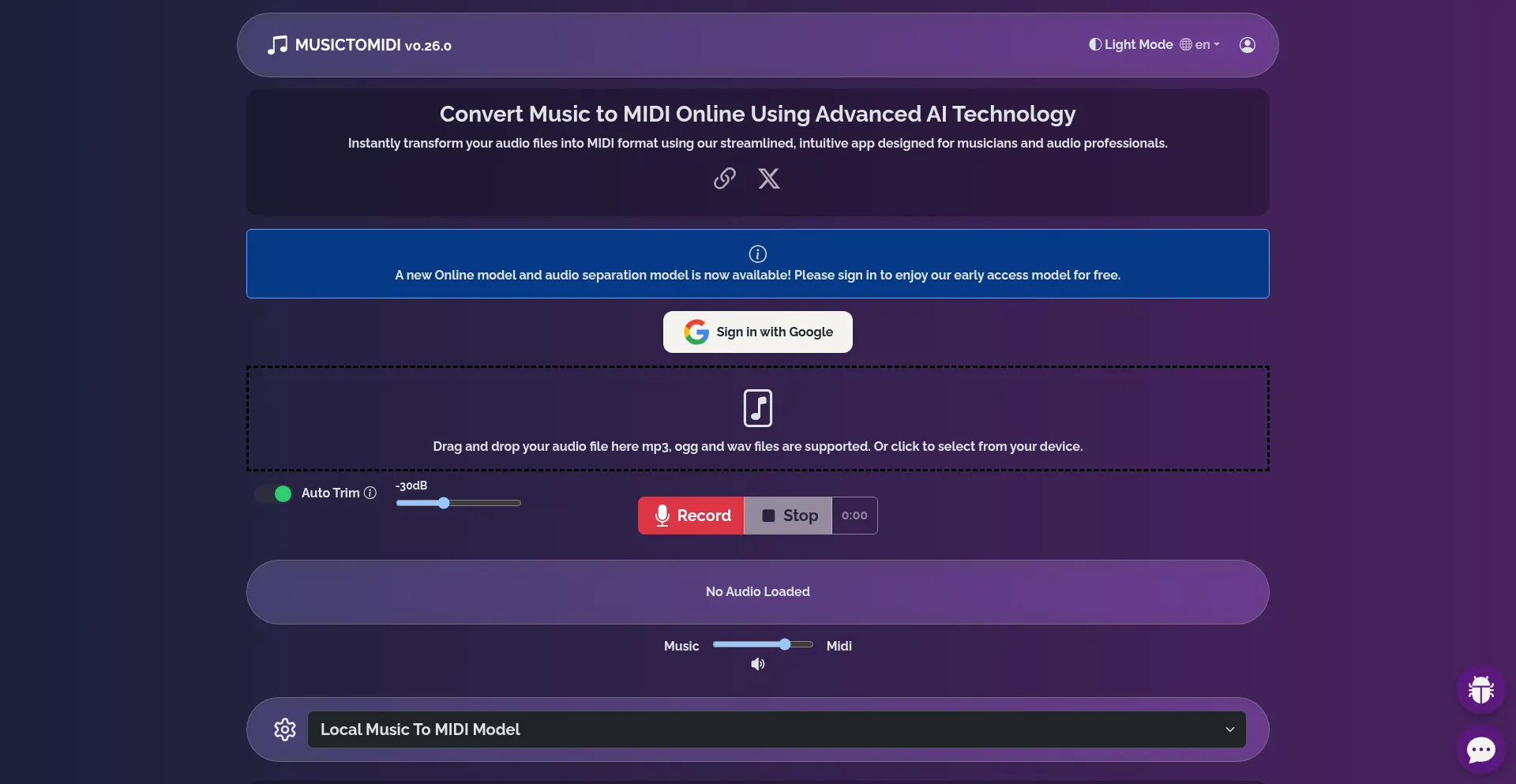Switch to Light Mode
The image size is (1516, 784).
coord(1131,44)
